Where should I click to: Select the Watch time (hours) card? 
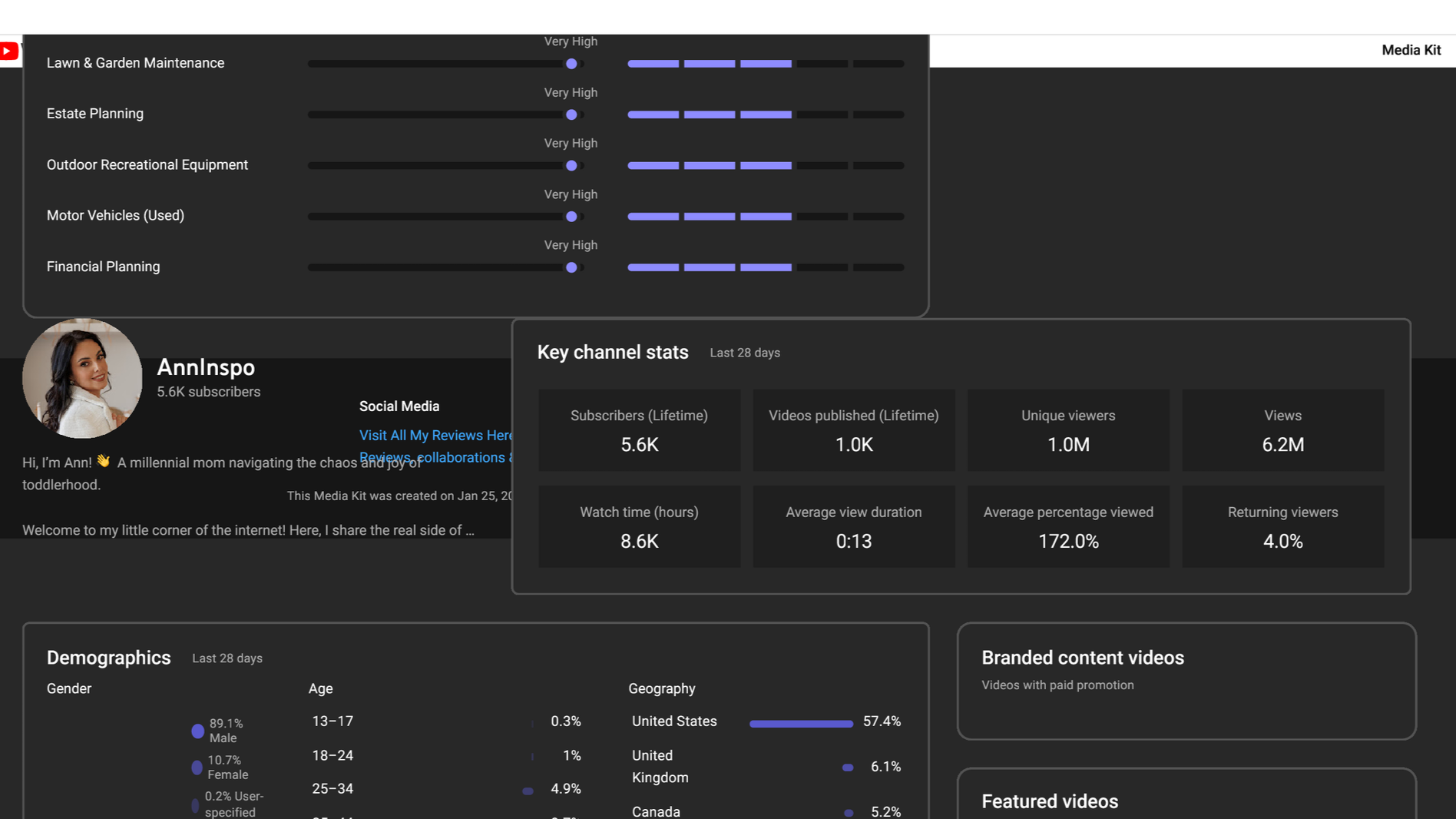coord(639,526)
